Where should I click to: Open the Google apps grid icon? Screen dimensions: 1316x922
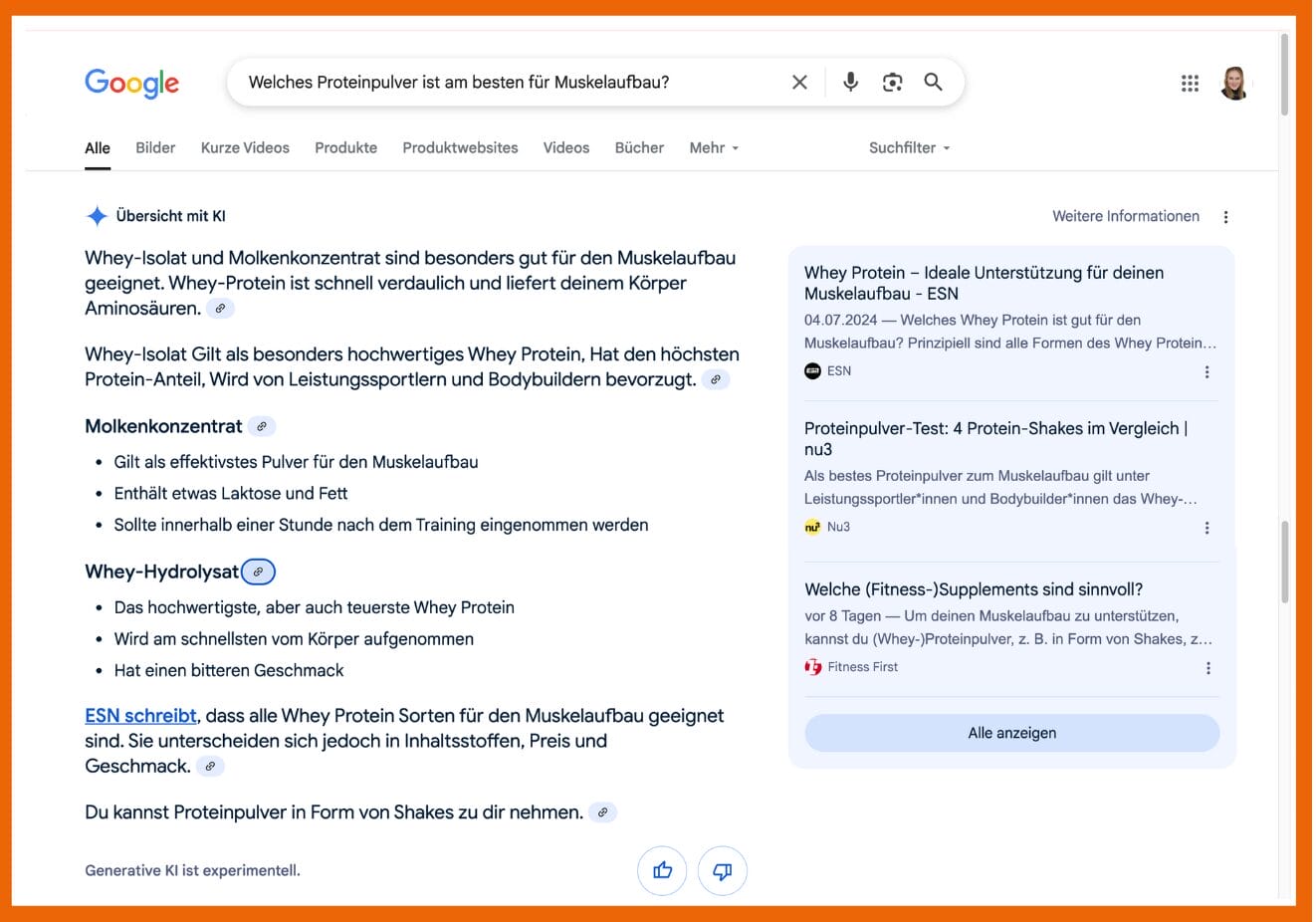1190,84
